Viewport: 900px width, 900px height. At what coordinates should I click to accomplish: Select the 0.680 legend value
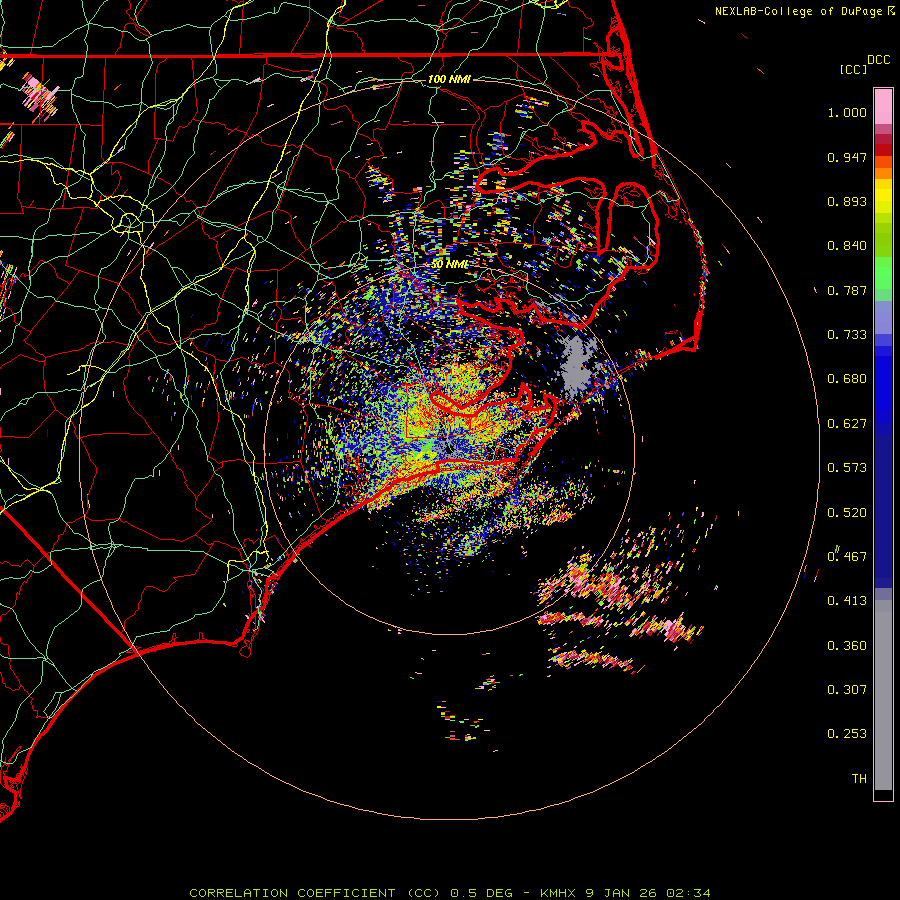(847, 379)
